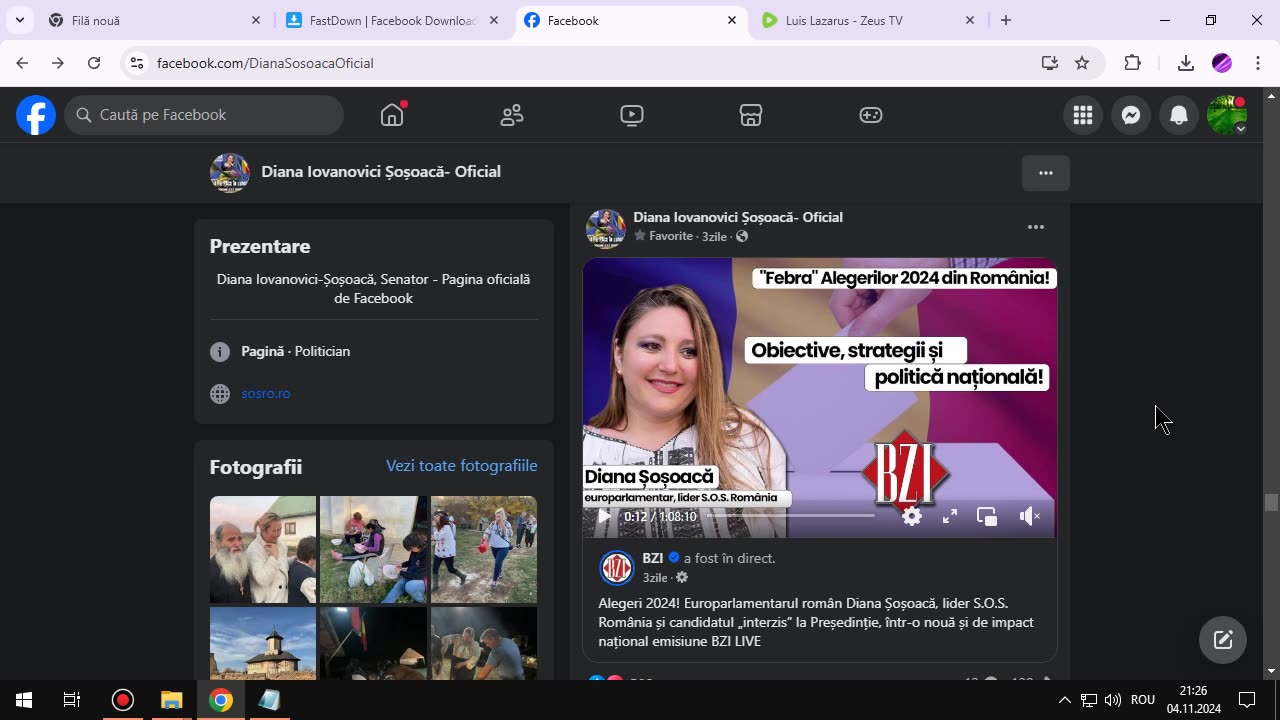Screen dimensions: 1280x720
Task: Go to the Facebook Home feed icon
Action: 392,115
